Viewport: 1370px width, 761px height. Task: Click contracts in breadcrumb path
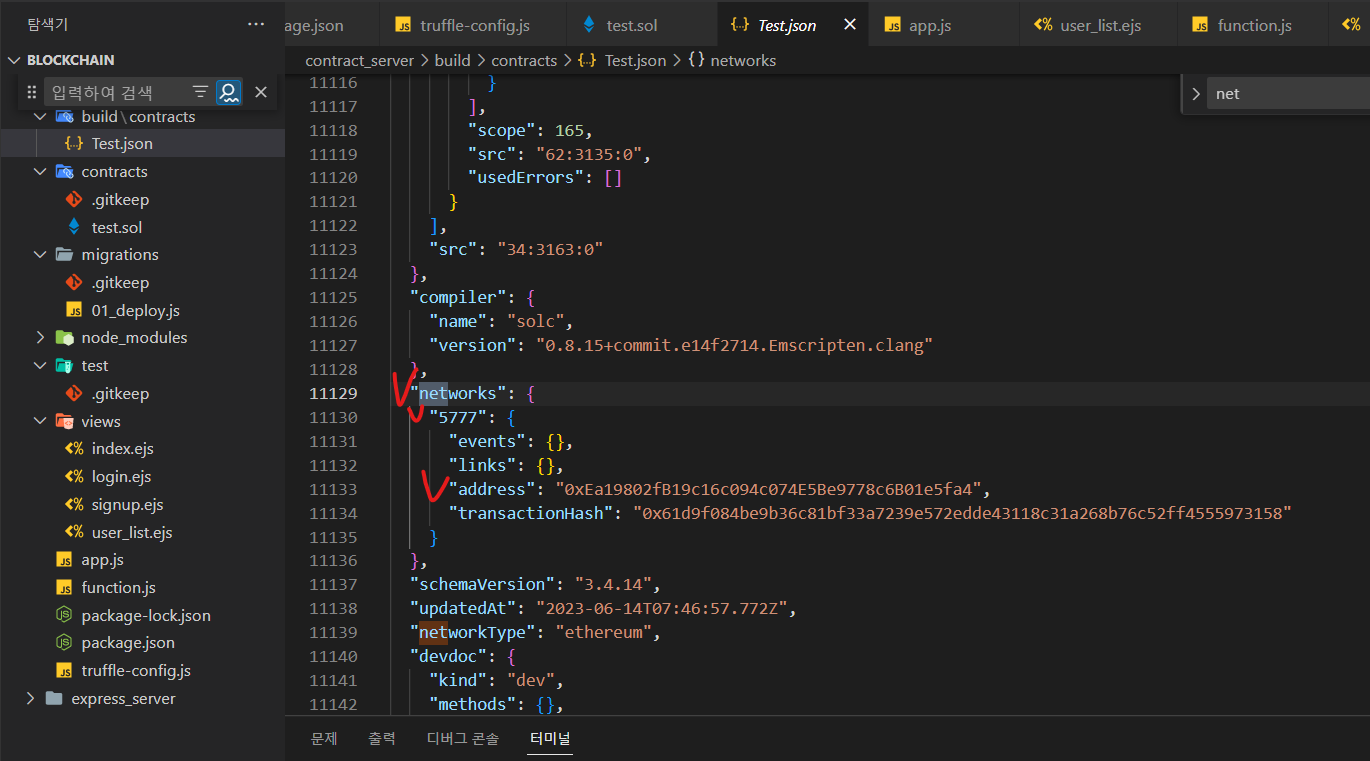click(x=524, y=60)
